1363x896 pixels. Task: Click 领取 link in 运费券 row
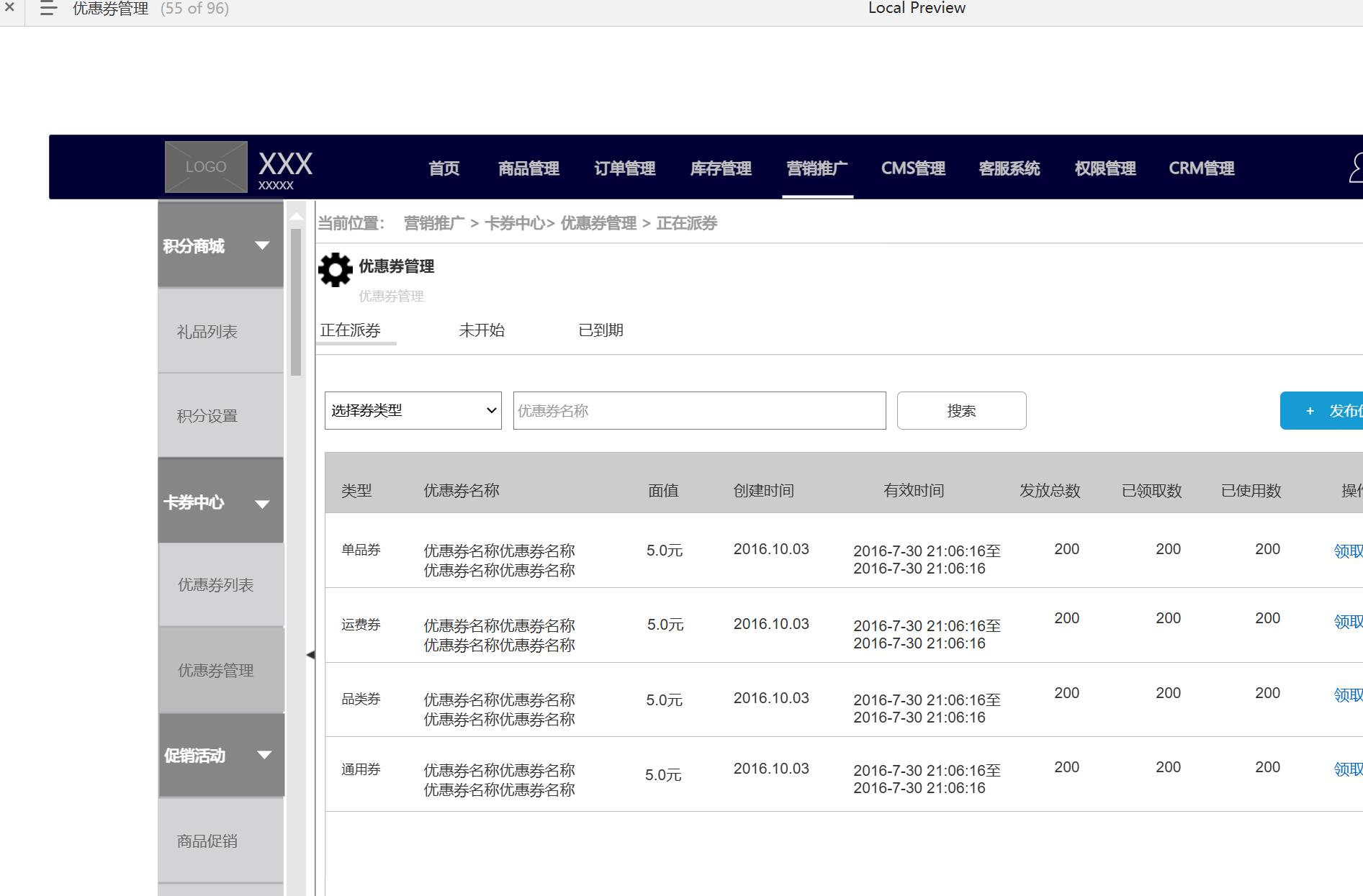[1348, 622]
